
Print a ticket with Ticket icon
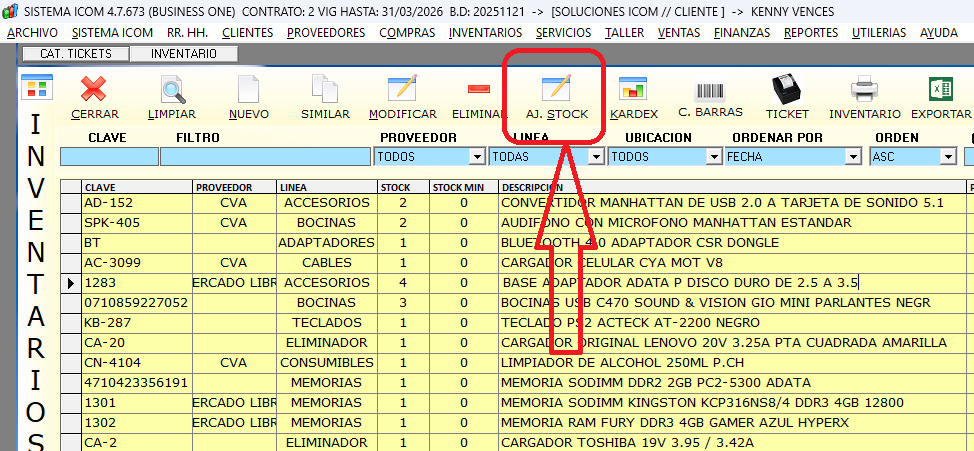(787, 90)
